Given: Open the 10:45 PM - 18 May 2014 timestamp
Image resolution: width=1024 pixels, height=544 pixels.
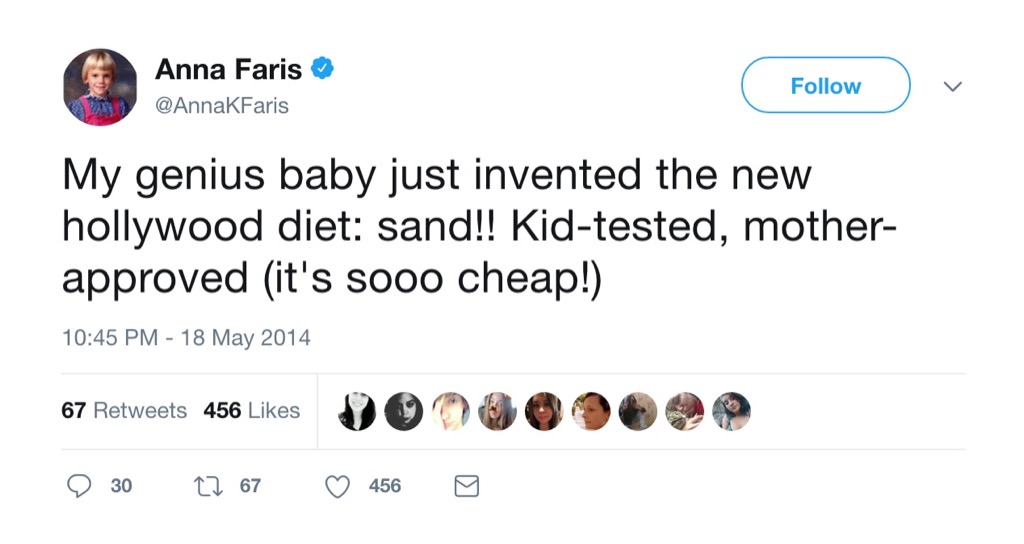Looking at the screenshot, I should click(186, 338).
